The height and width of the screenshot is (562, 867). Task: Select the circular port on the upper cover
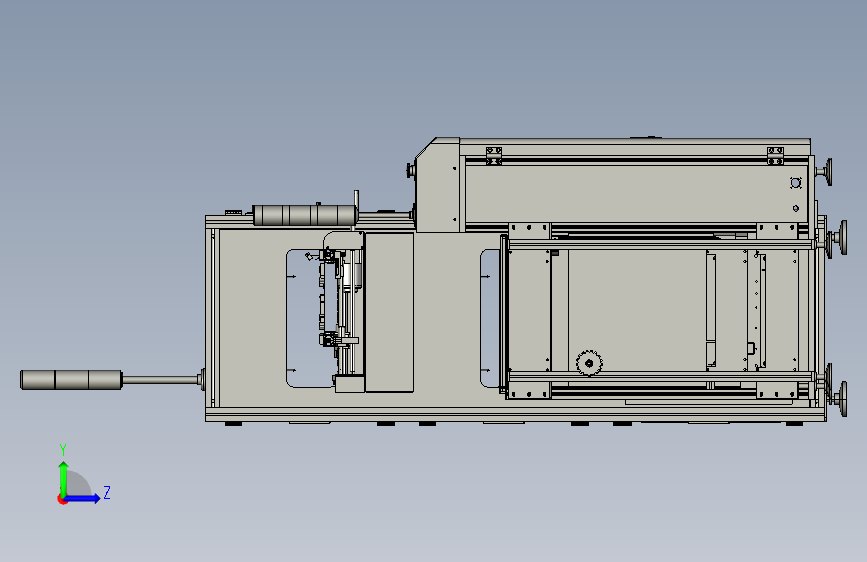click(795, 183)
